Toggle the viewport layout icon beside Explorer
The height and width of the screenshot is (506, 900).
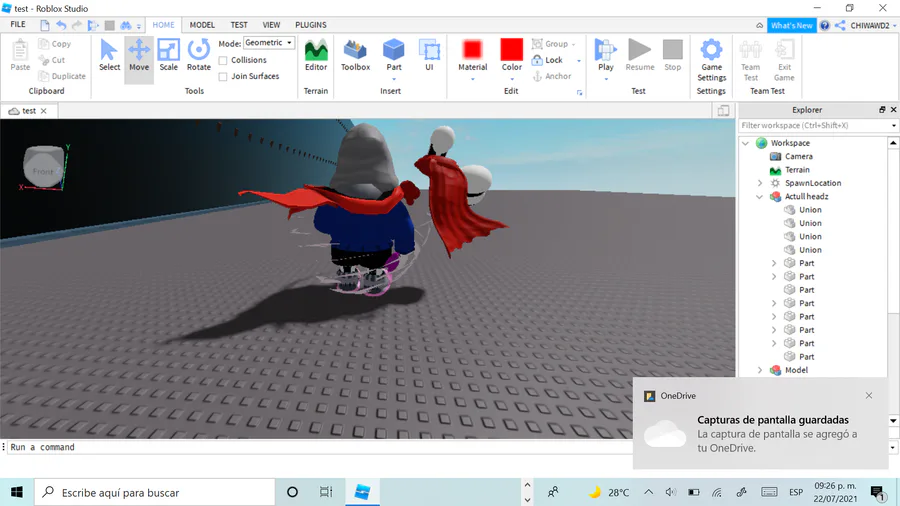[x=723, y=111]
